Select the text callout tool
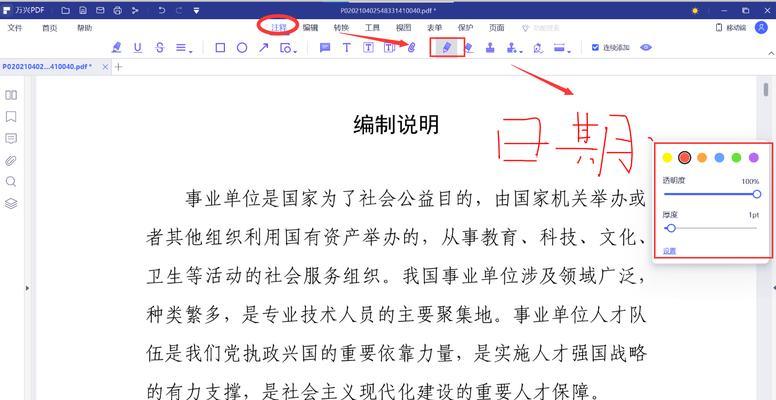 point(390,48)
